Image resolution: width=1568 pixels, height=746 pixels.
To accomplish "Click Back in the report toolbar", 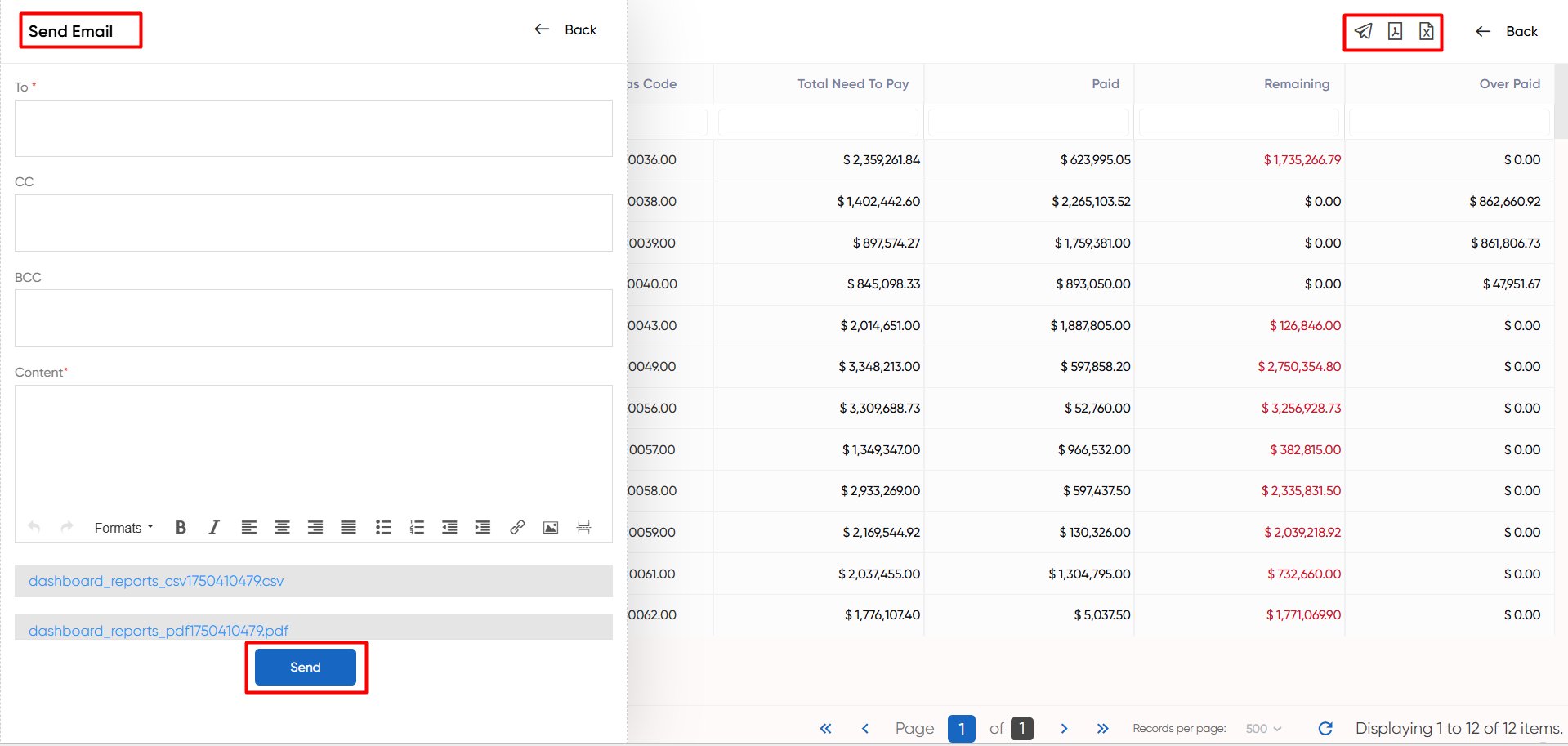I will click(x=1507, y=31).
